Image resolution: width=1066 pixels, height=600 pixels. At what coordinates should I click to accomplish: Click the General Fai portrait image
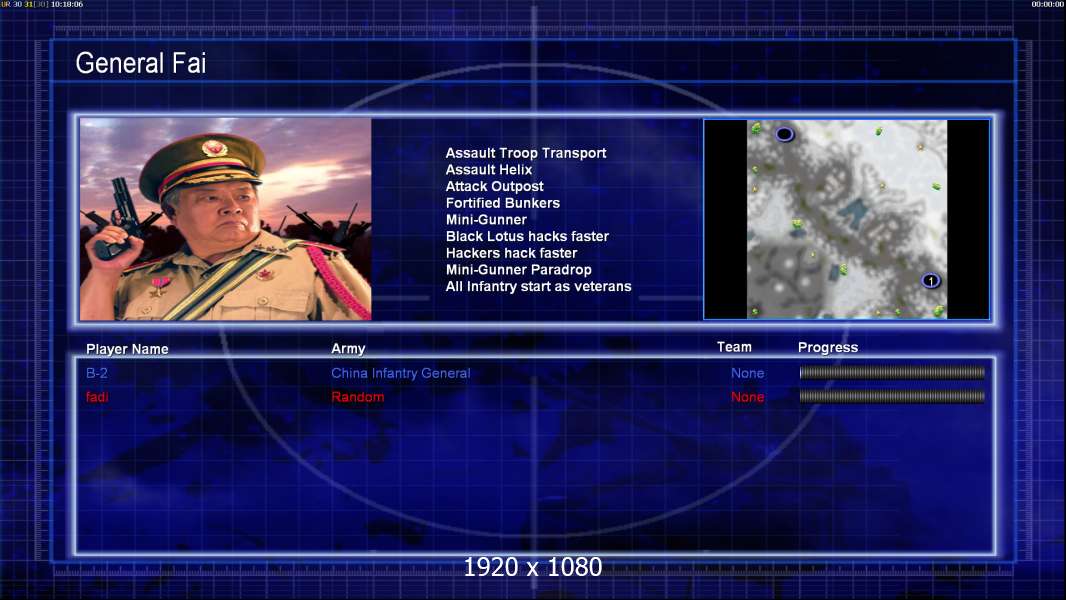pyautogui.click(x=226, y=219)
